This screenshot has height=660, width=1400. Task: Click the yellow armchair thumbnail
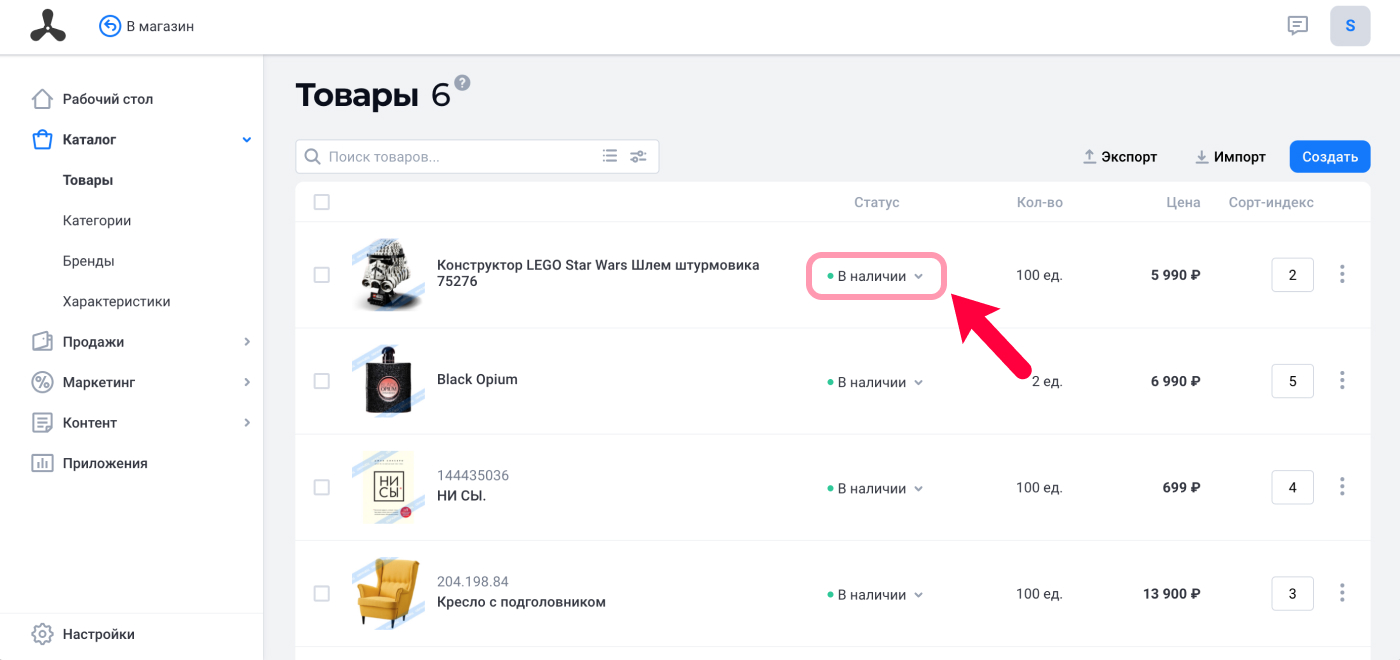coord(388,593)
